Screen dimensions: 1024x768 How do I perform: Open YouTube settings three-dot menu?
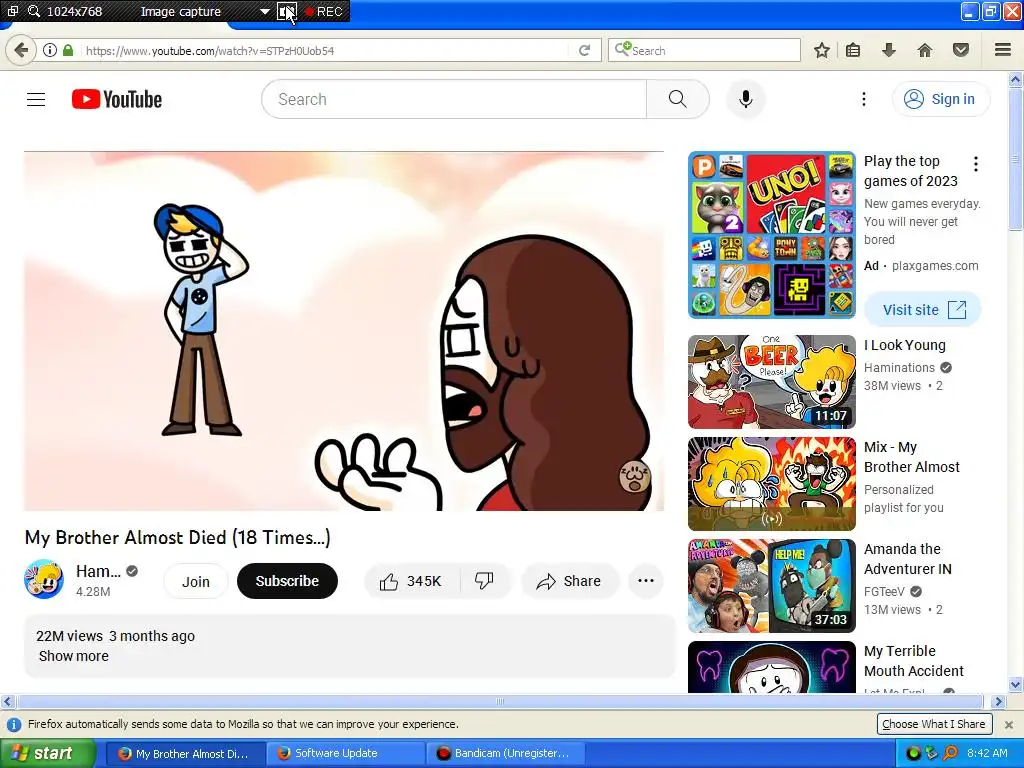click(x=863, y=99)
